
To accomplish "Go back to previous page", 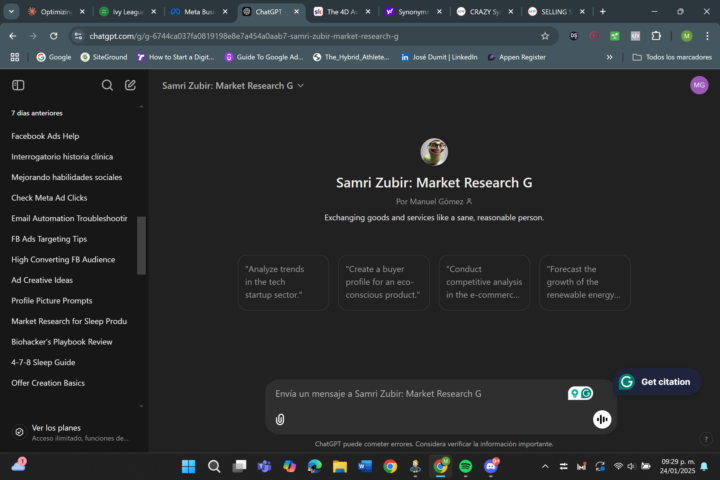I will tap(13, 36).
